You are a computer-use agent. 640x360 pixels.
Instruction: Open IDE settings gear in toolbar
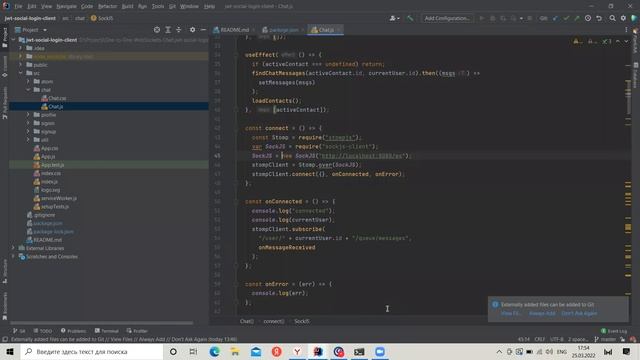623,18
